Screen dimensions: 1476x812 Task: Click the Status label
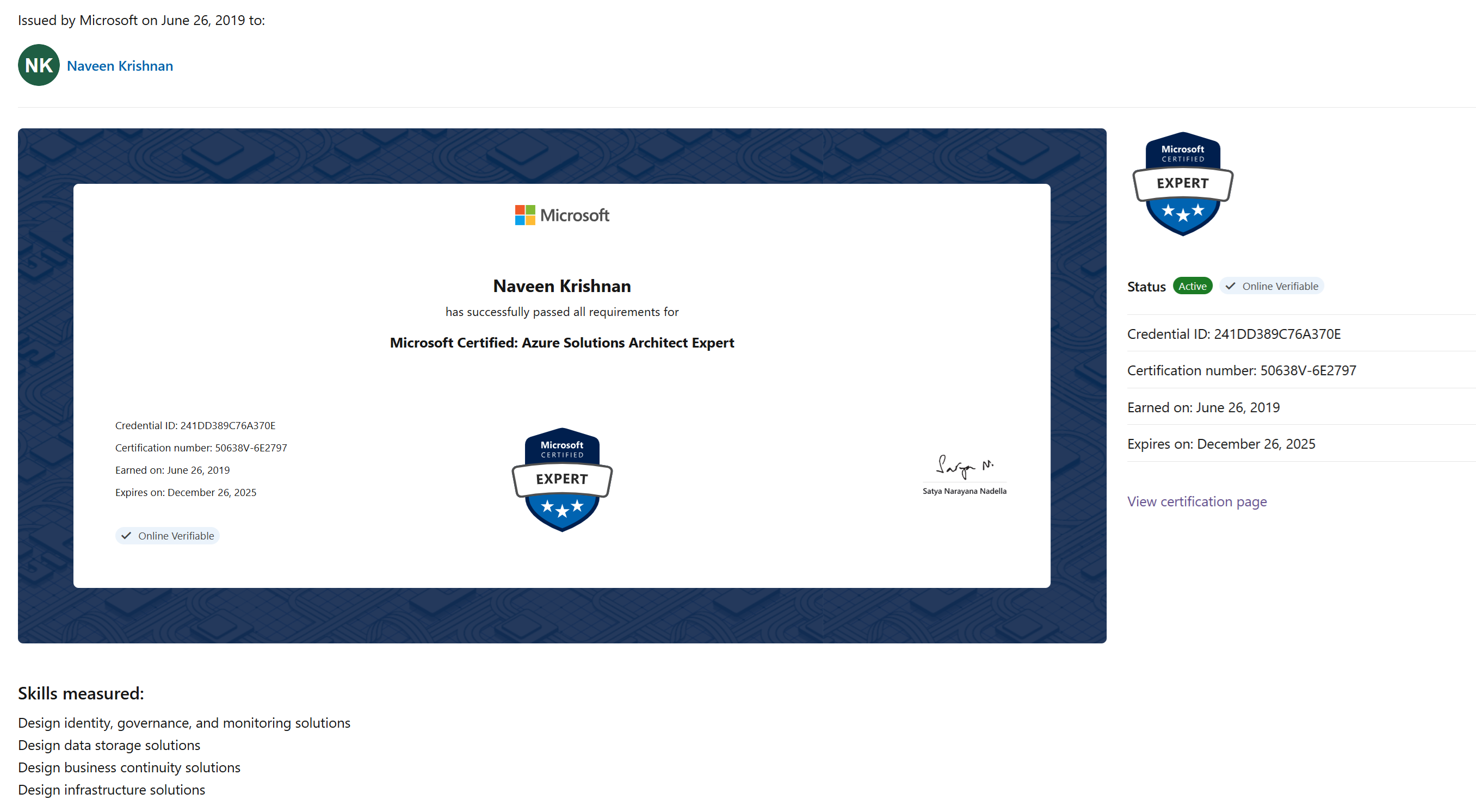1146,287
